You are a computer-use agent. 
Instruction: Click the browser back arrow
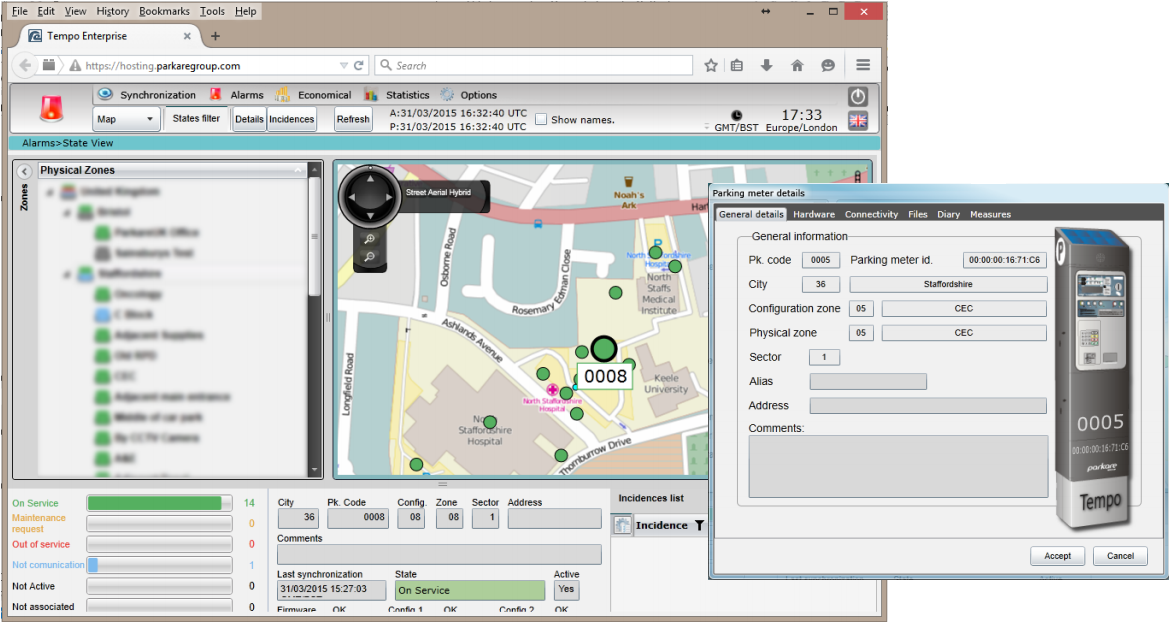pyautogui.click(x=25, y=66)
